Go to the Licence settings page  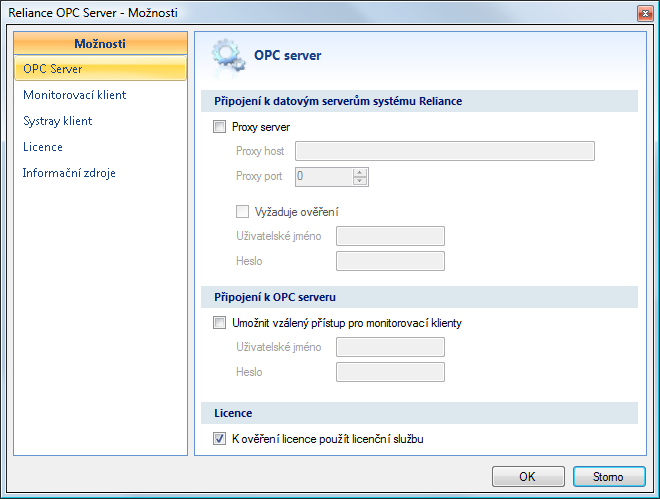point(43,147)
